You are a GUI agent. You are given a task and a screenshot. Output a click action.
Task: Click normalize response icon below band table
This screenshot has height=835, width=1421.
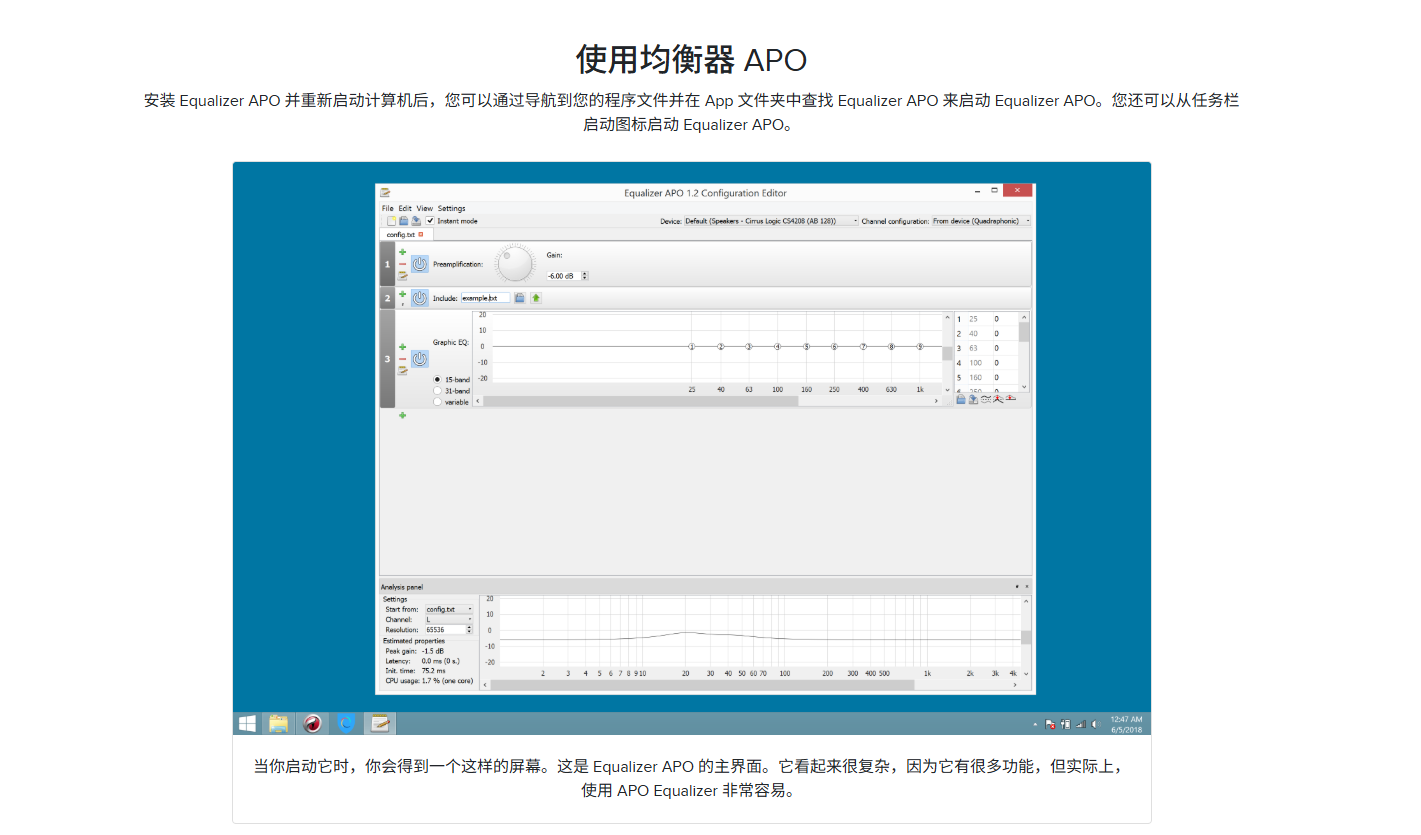pyautogui.click(x=997, y=399)
